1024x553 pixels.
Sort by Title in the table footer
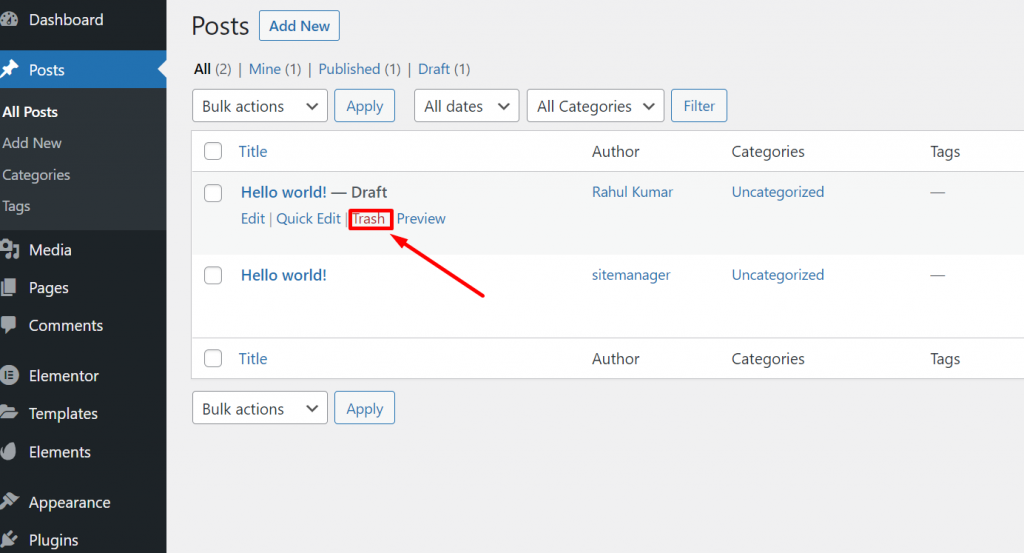tap(253, 358)
